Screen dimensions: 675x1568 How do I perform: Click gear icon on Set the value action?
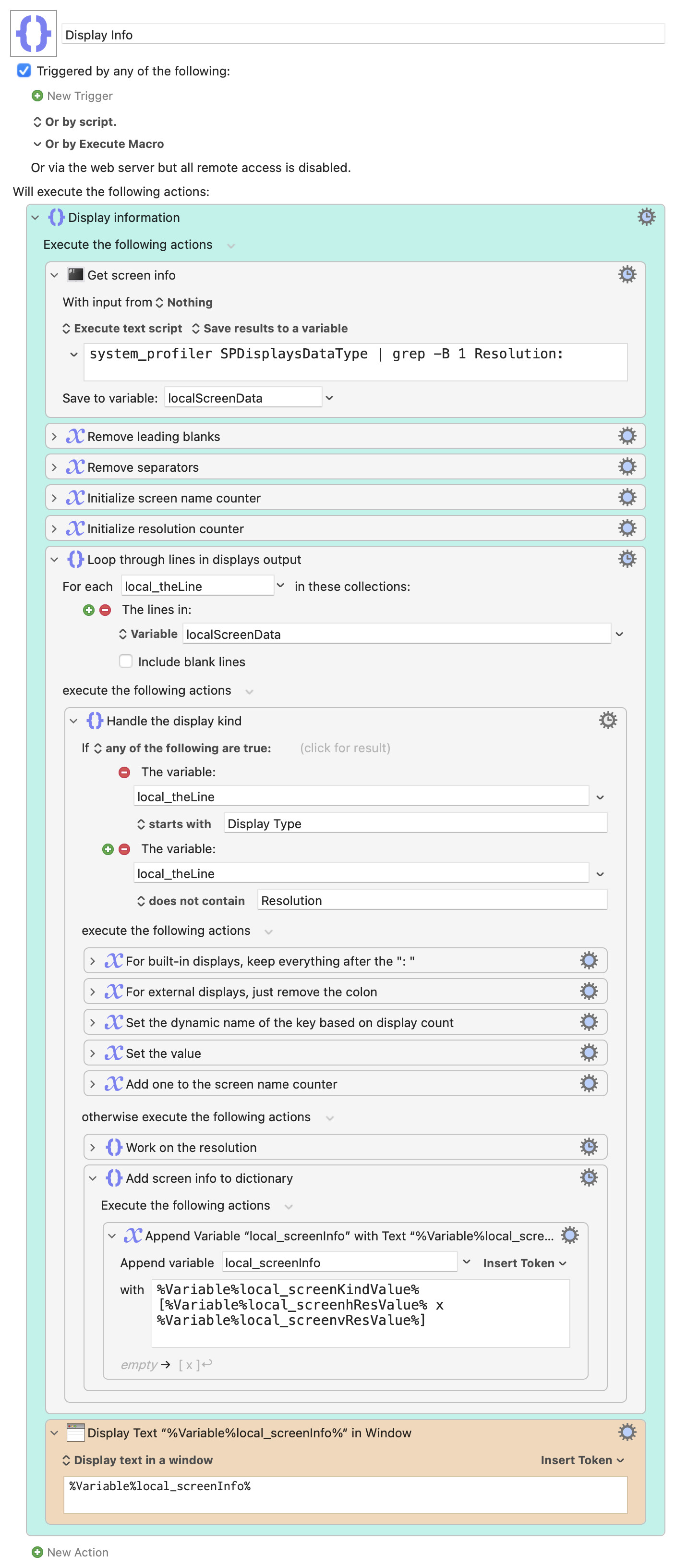tap(588, 1053)
